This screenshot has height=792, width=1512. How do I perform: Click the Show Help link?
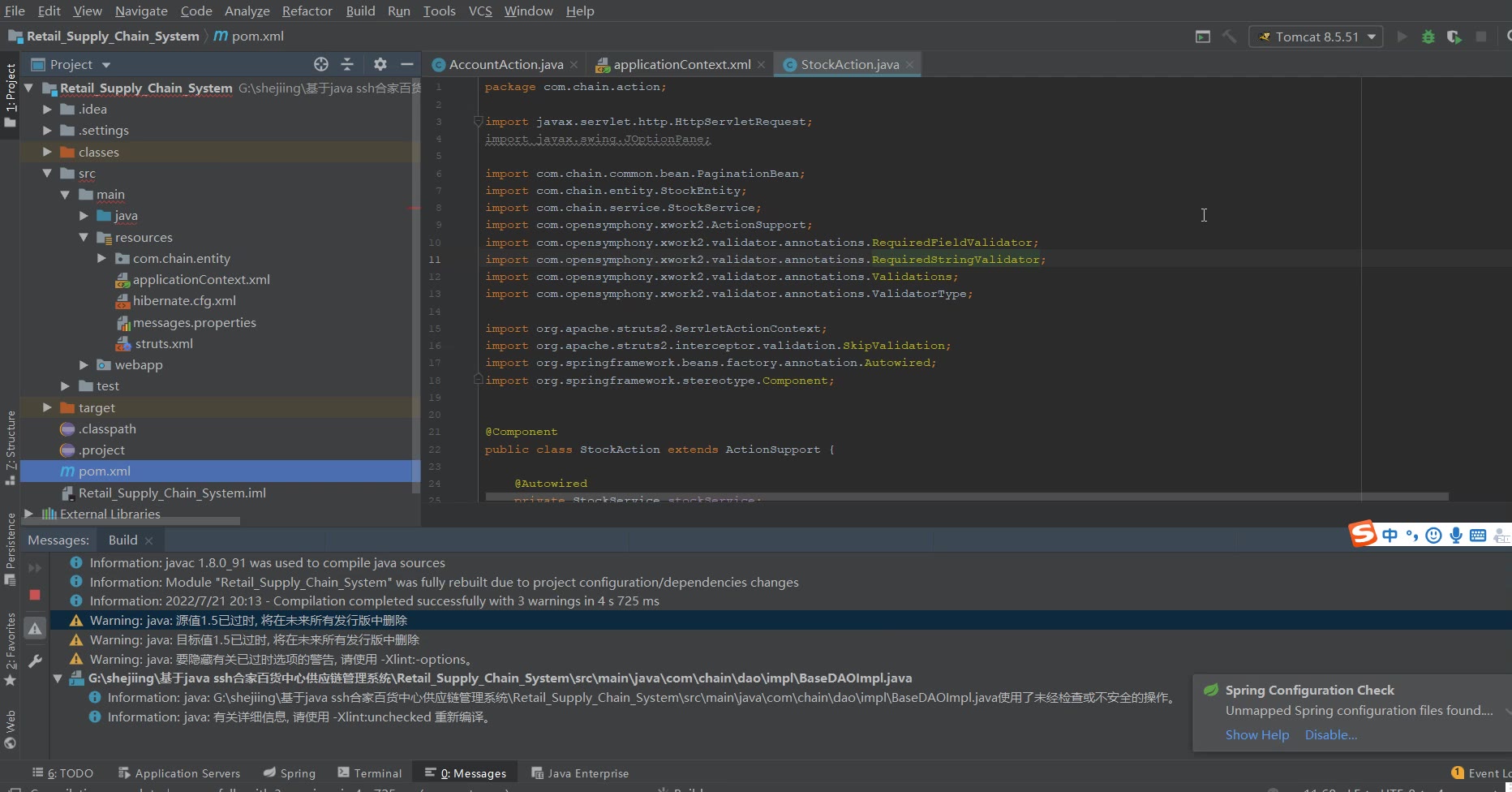click(1256, 734)
